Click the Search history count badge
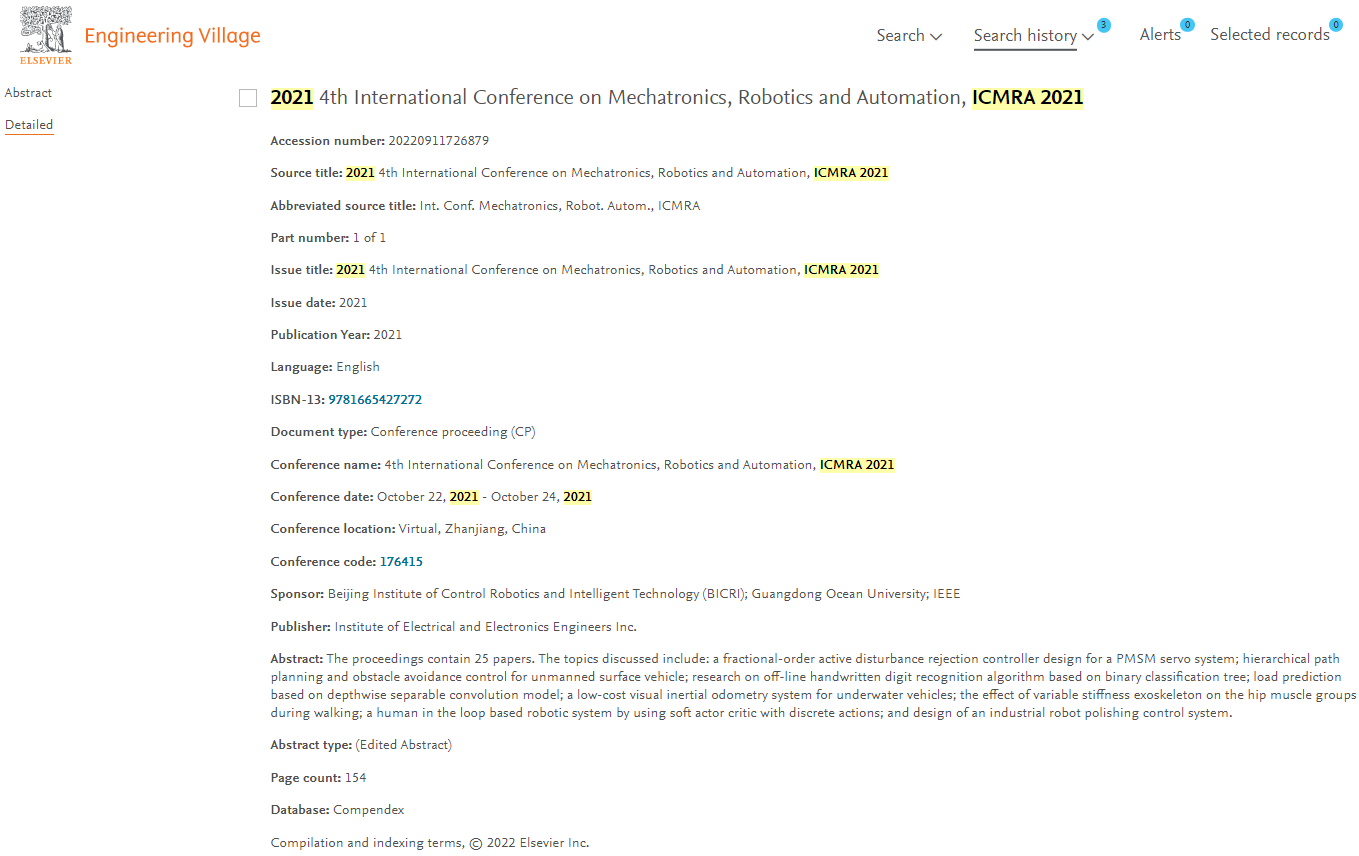Screen dimensions: 1359x856 [1103, 25]
